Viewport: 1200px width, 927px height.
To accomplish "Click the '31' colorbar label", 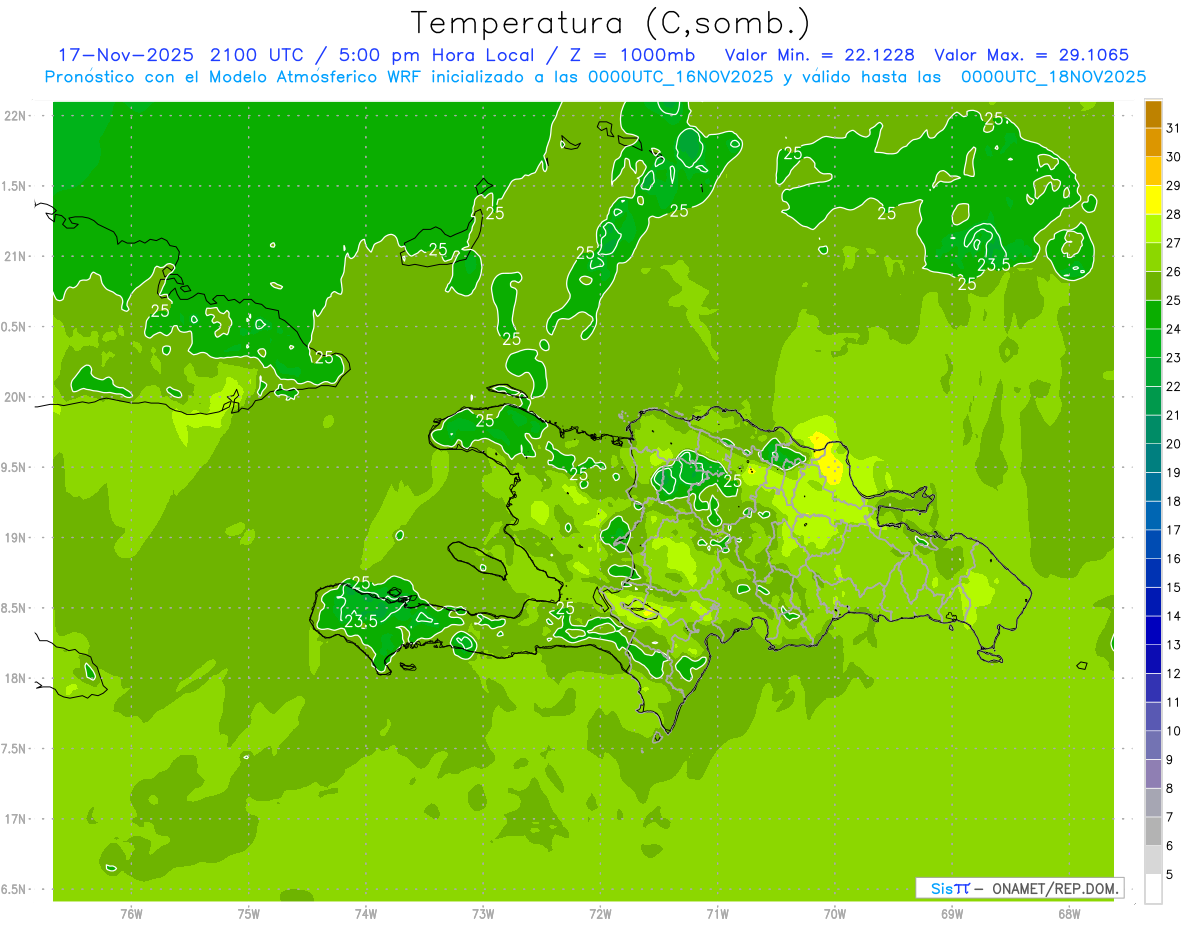I will pos(1173,128).
